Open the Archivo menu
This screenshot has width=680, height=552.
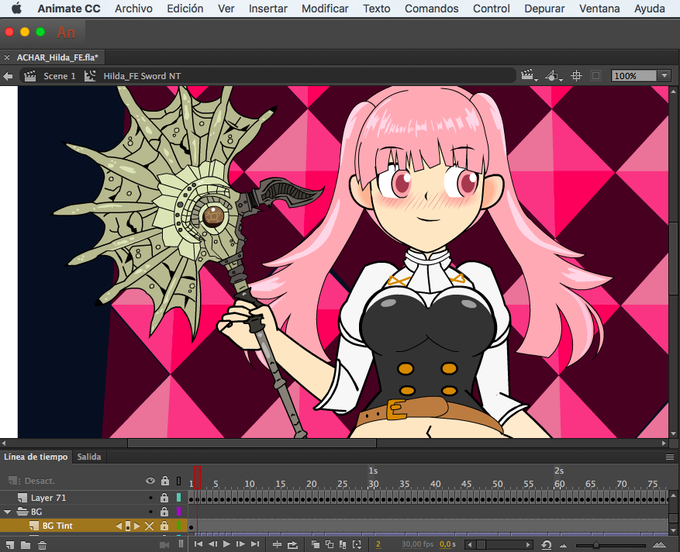click(x=134, y=8)
